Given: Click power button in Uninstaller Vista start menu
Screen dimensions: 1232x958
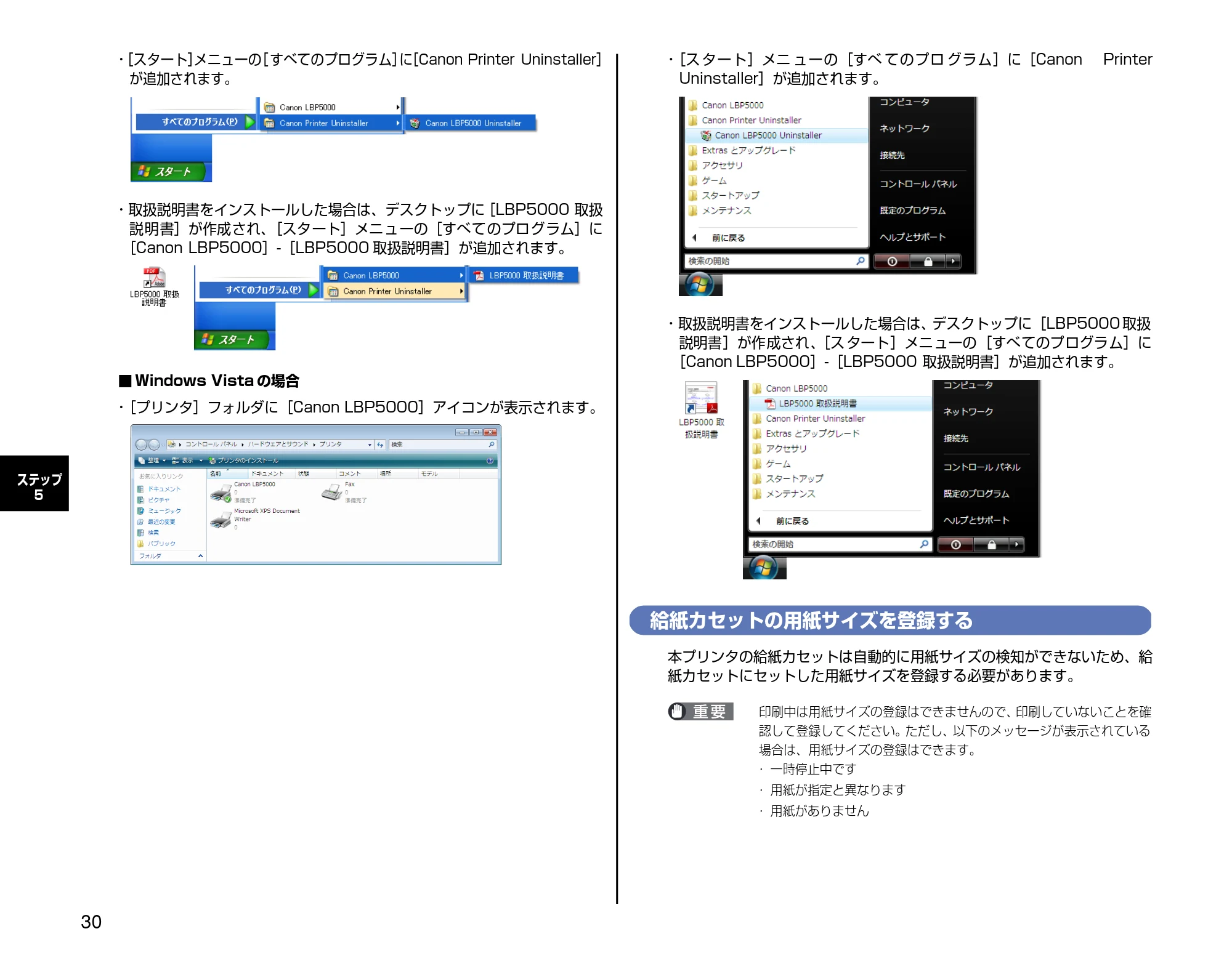Looking at the screenshot, I should pyautogui.click(x=891, y=262).
